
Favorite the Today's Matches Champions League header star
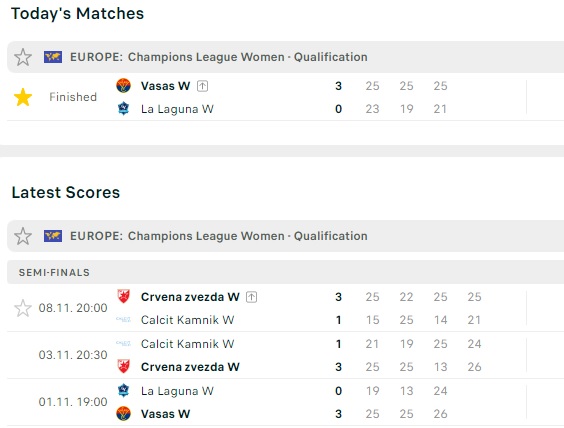pyautogui.click(x=23, y=57)
